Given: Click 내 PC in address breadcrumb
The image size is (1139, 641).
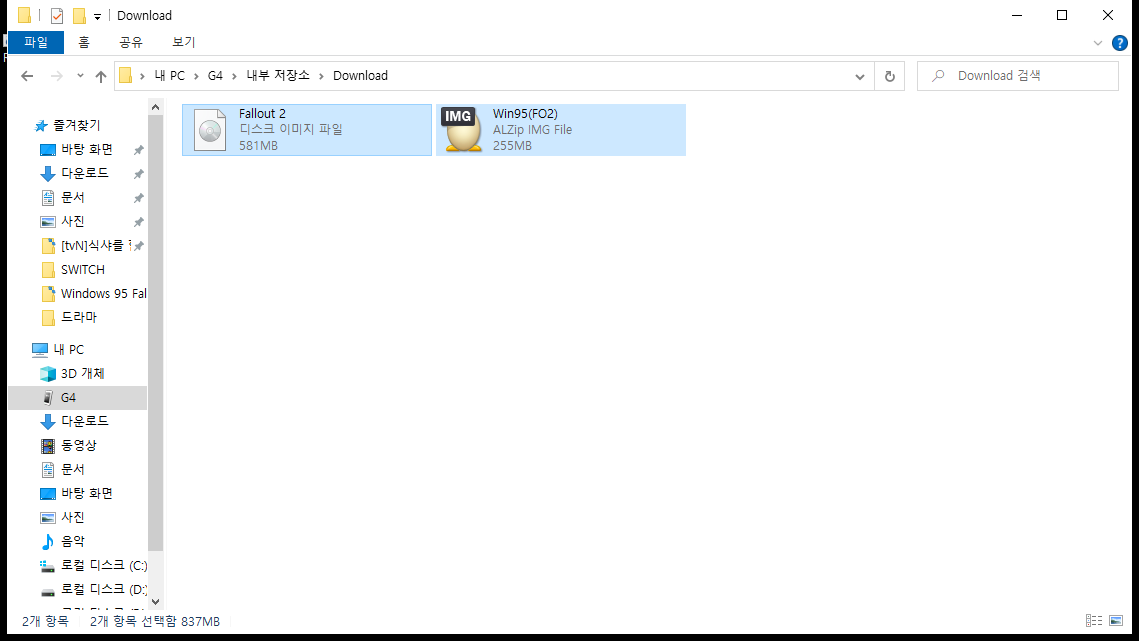Looking at the screenshot, I should click(170, 76).
